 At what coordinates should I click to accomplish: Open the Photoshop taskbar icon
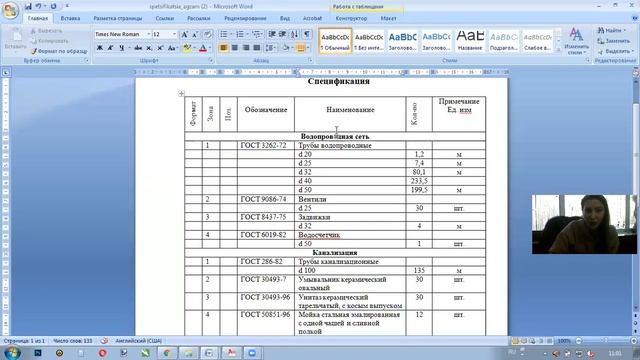[38, 353]
